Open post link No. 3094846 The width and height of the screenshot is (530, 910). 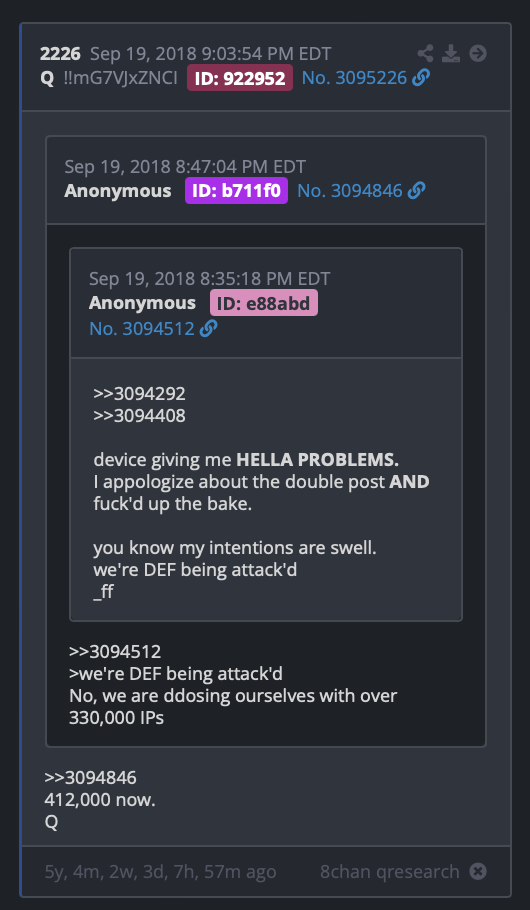click(x=349, y=190)
